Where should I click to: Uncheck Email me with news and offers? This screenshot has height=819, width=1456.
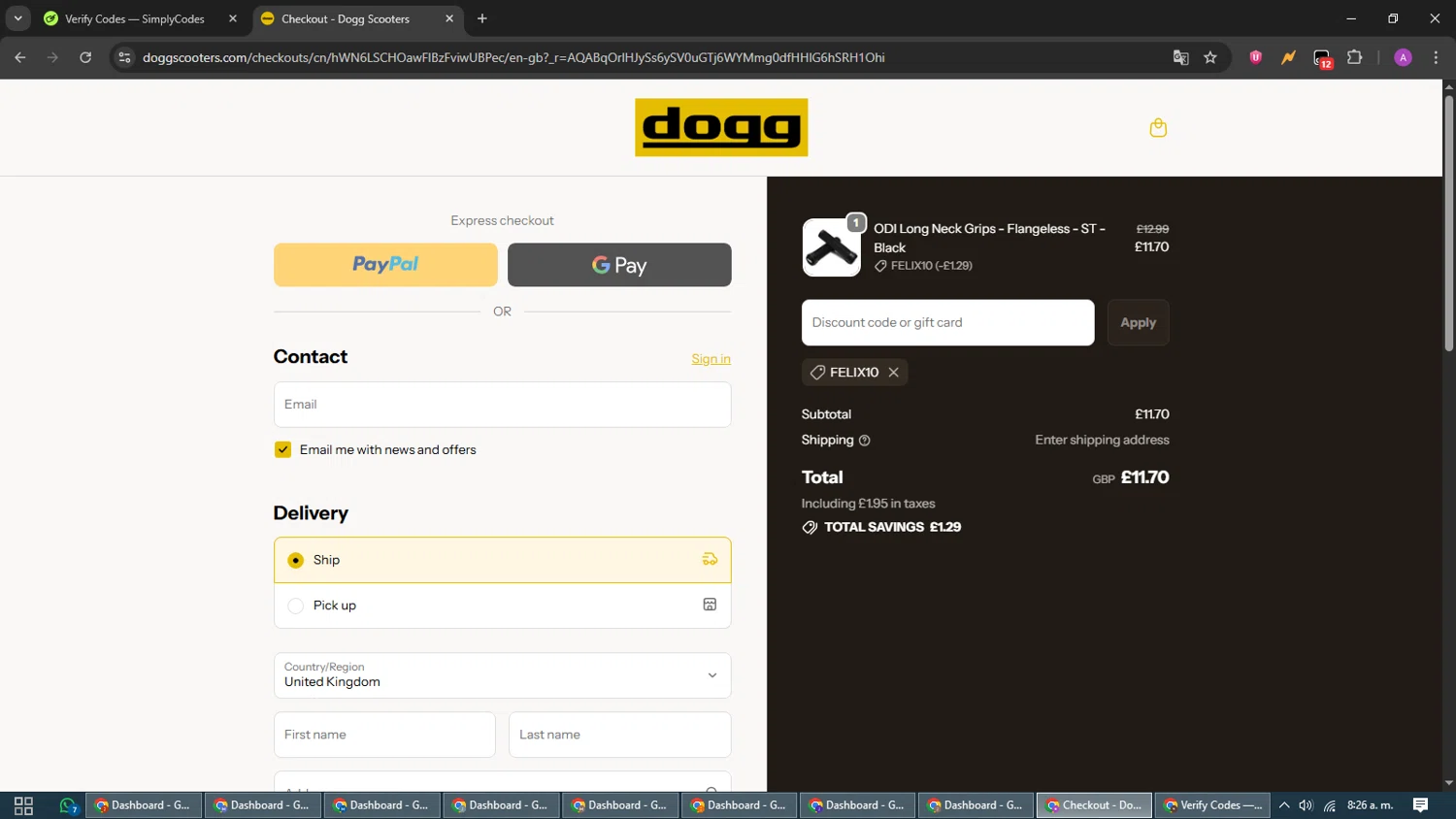pyautogui.click(x=282, y=449)
